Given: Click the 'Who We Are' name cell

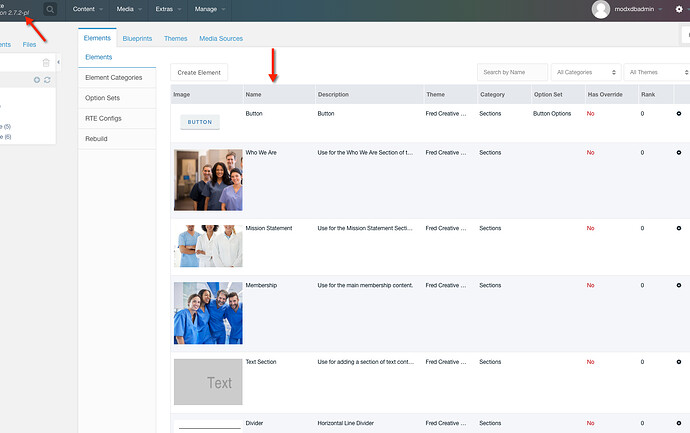Looking at the screenshot, I should 261,153.
